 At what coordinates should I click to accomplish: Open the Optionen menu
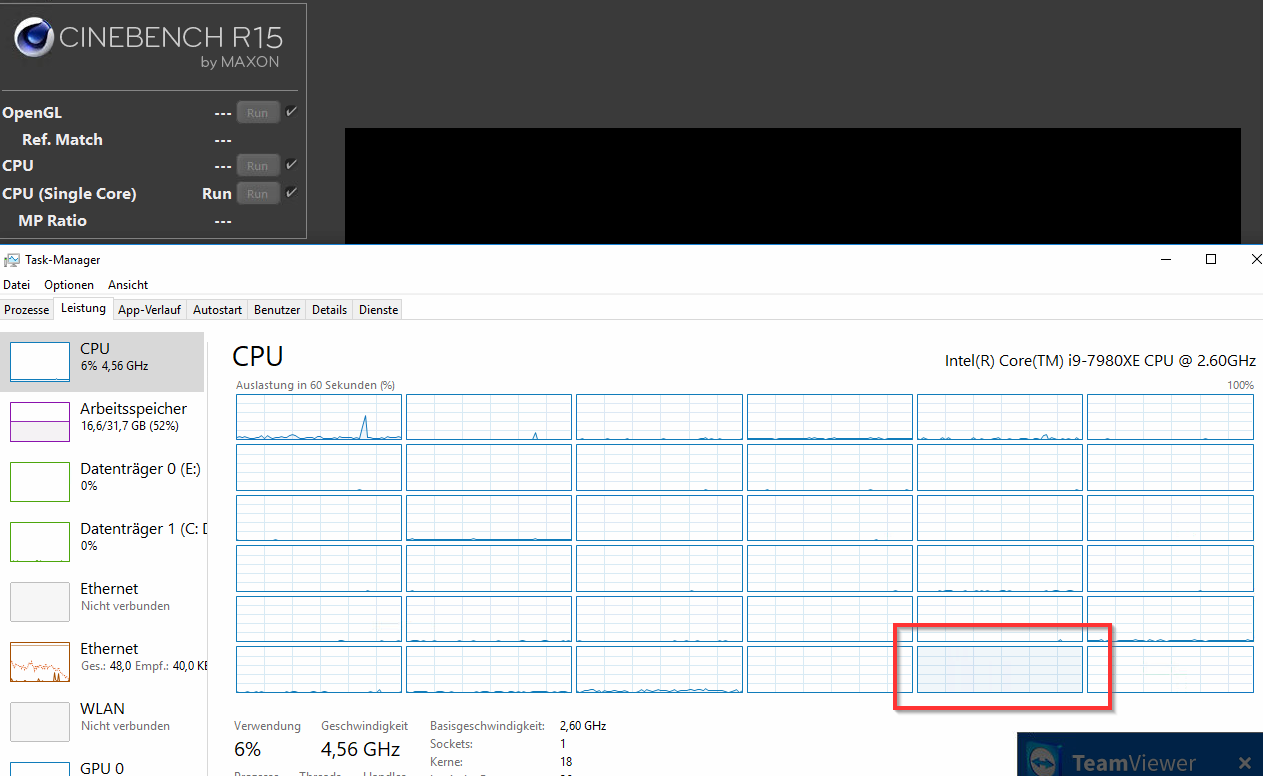(x=70, y=285)
